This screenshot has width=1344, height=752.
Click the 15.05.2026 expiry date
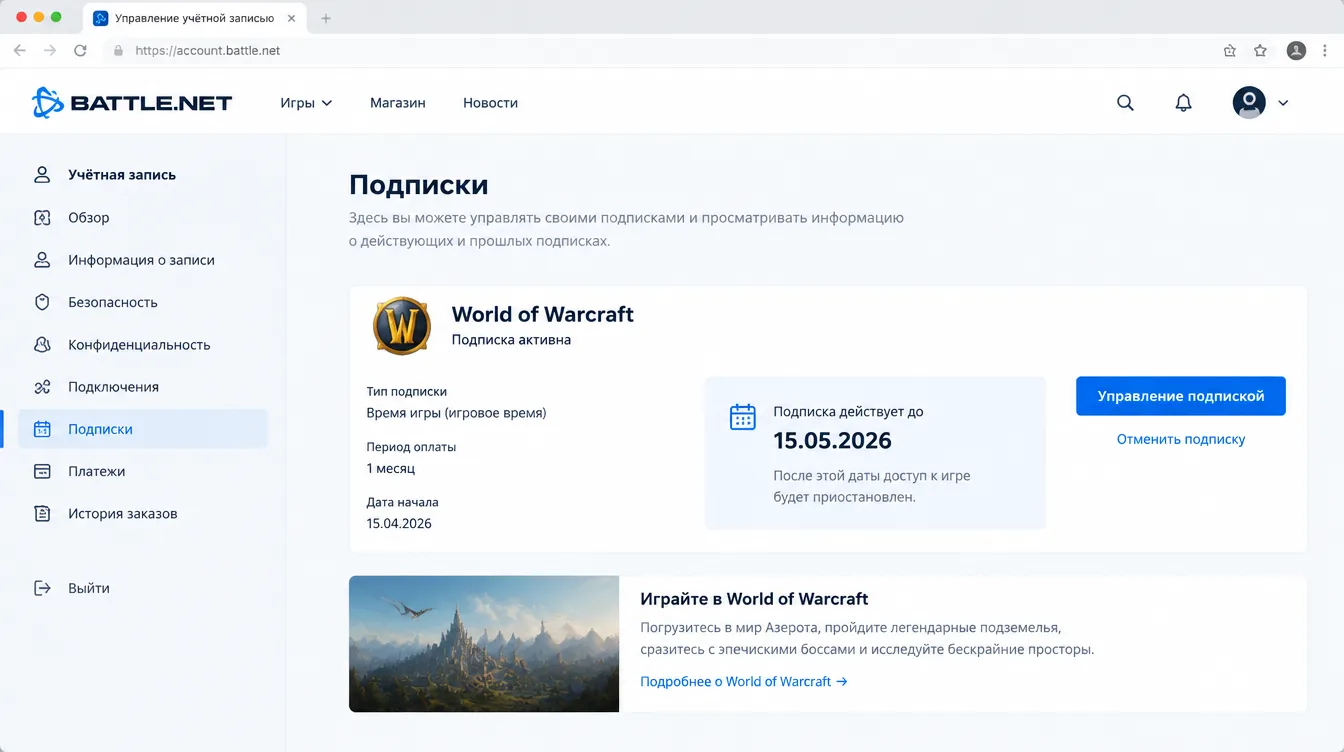click(833, 441)
